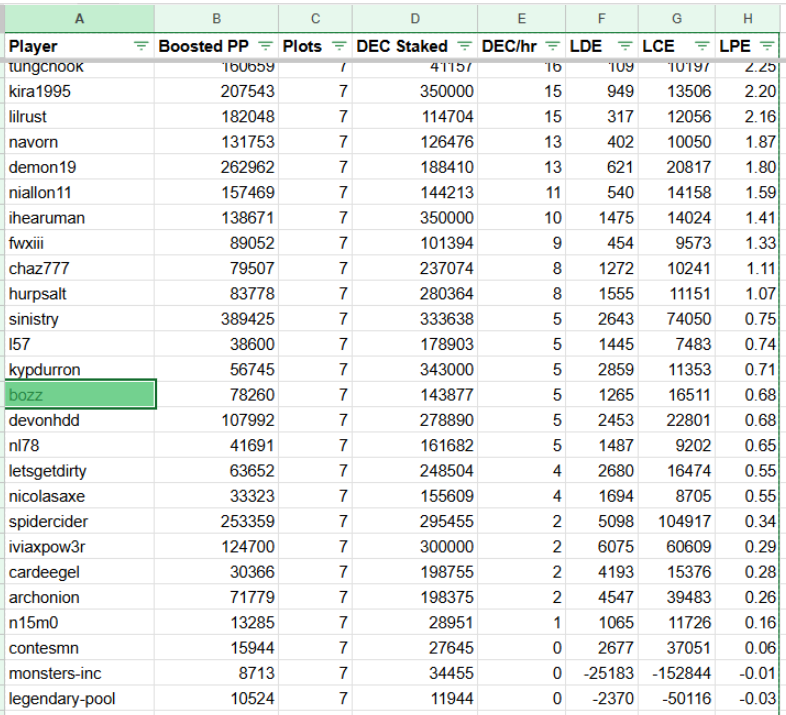Click Boosted PP value 389425
This screenshot has height=715, width=786.
click(248, 319)
